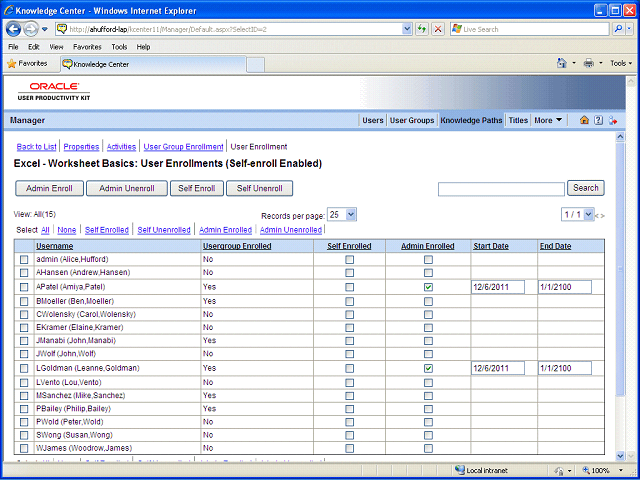
Task: Click the Admin Enroll button
Action: (49, 189)
